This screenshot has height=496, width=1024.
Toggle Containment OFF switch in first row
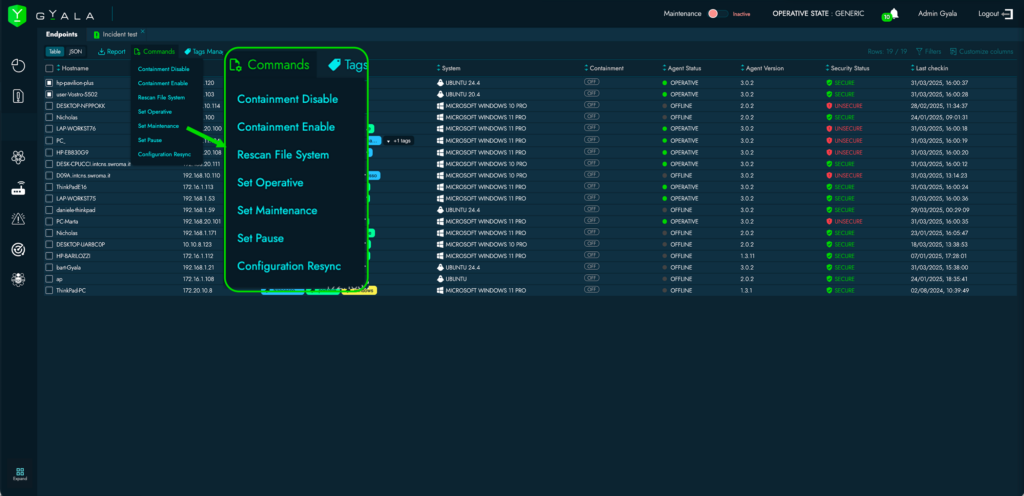(x=592, y=82)
